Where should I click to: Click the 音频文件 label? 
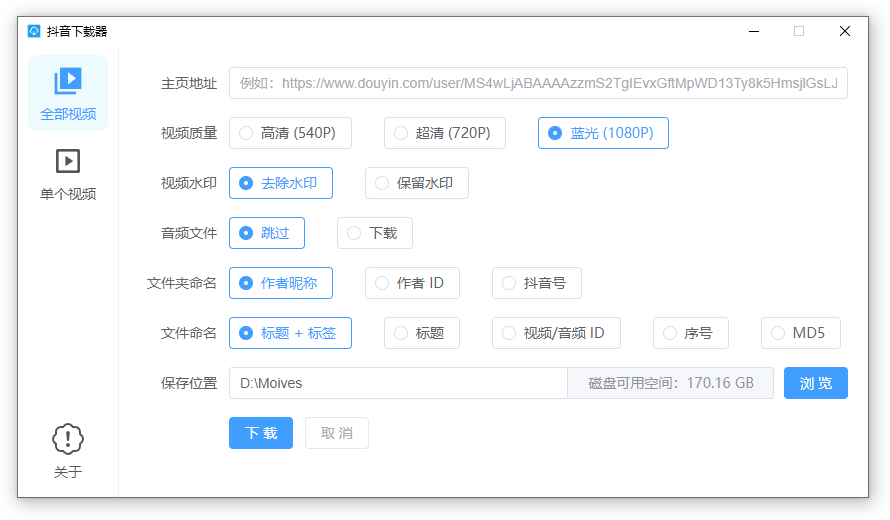point(189,233)
